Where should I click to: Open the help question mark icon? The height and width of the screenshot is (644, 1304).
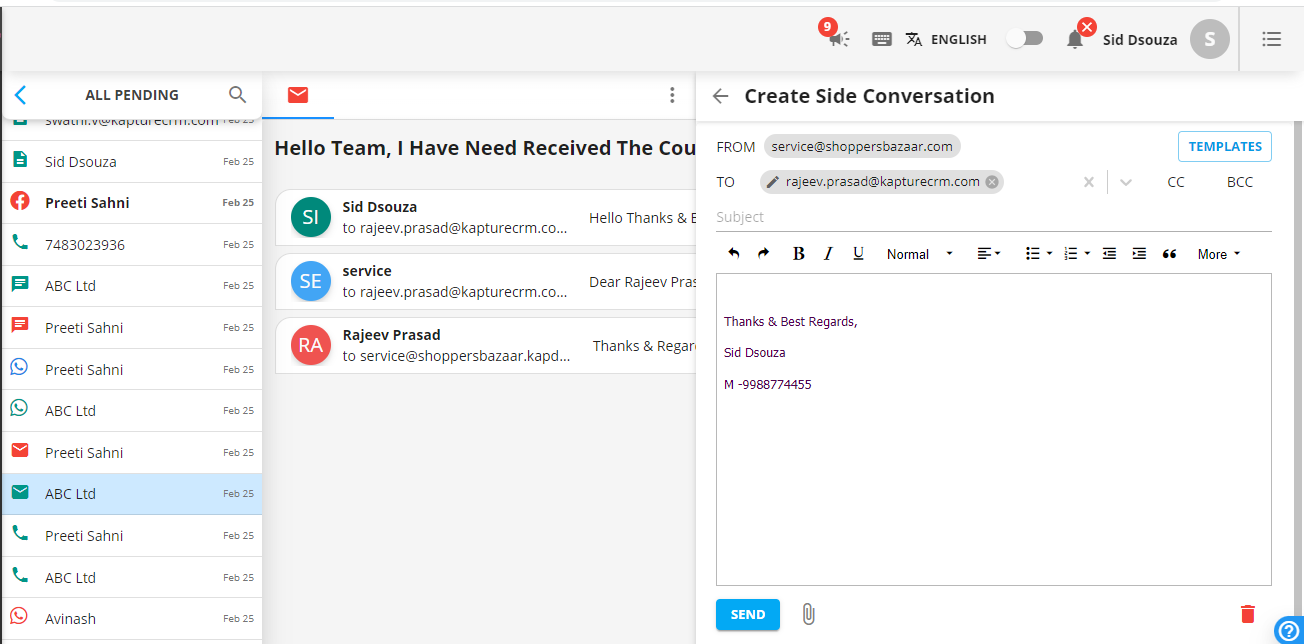click(1288, 630)
